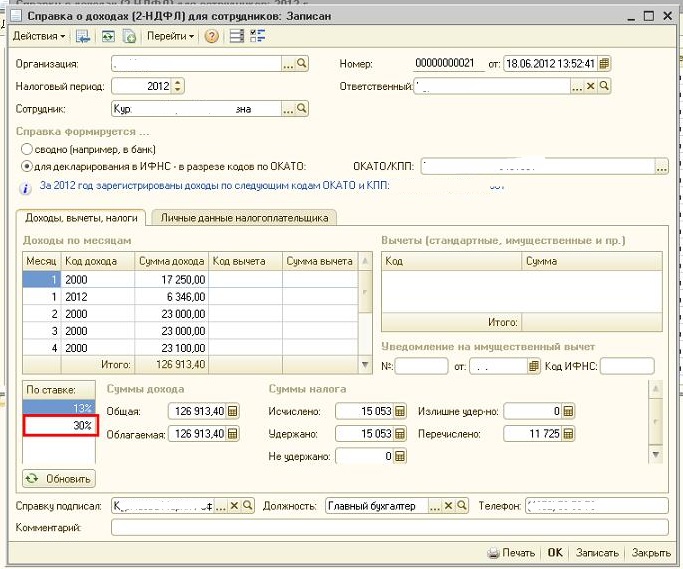Click the help question mark icon

pyautogui.click(x=211, y=37)
